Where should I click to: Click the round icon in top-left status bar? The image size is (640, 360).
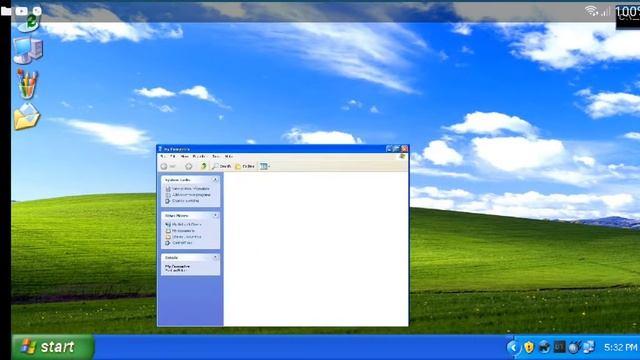pos(37,11)
